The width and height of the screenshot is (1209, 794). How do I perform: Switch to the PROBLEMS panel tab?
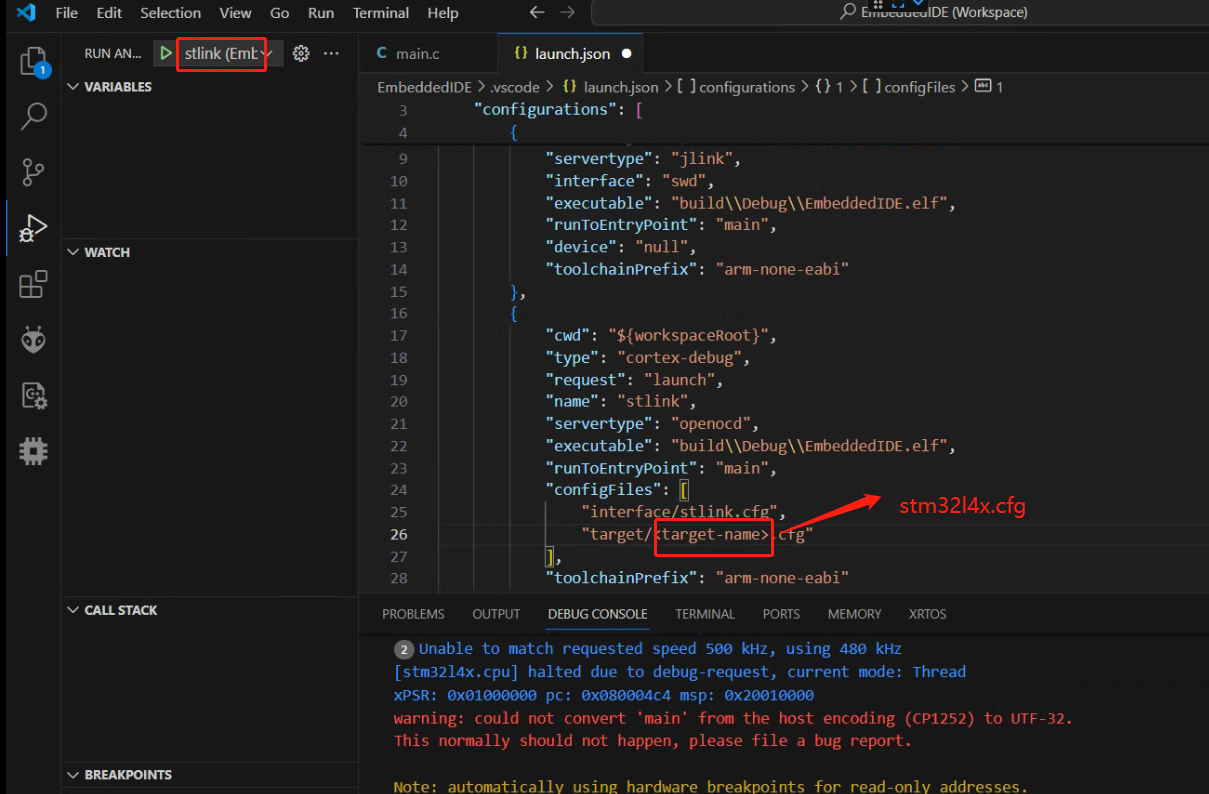[x=413, y=614]
